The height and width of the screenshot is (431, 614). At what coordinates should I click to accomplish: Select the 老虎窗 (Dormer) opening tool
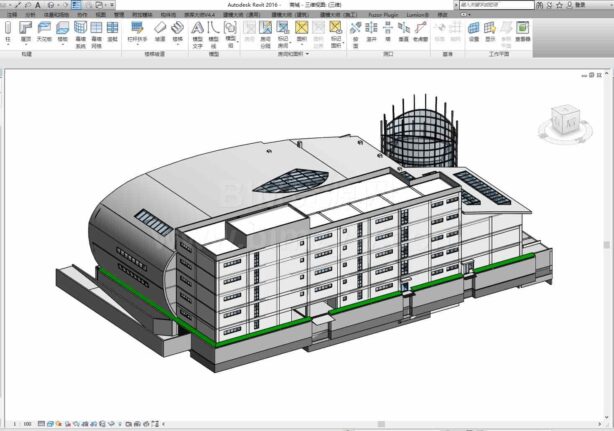coord(421,32)
